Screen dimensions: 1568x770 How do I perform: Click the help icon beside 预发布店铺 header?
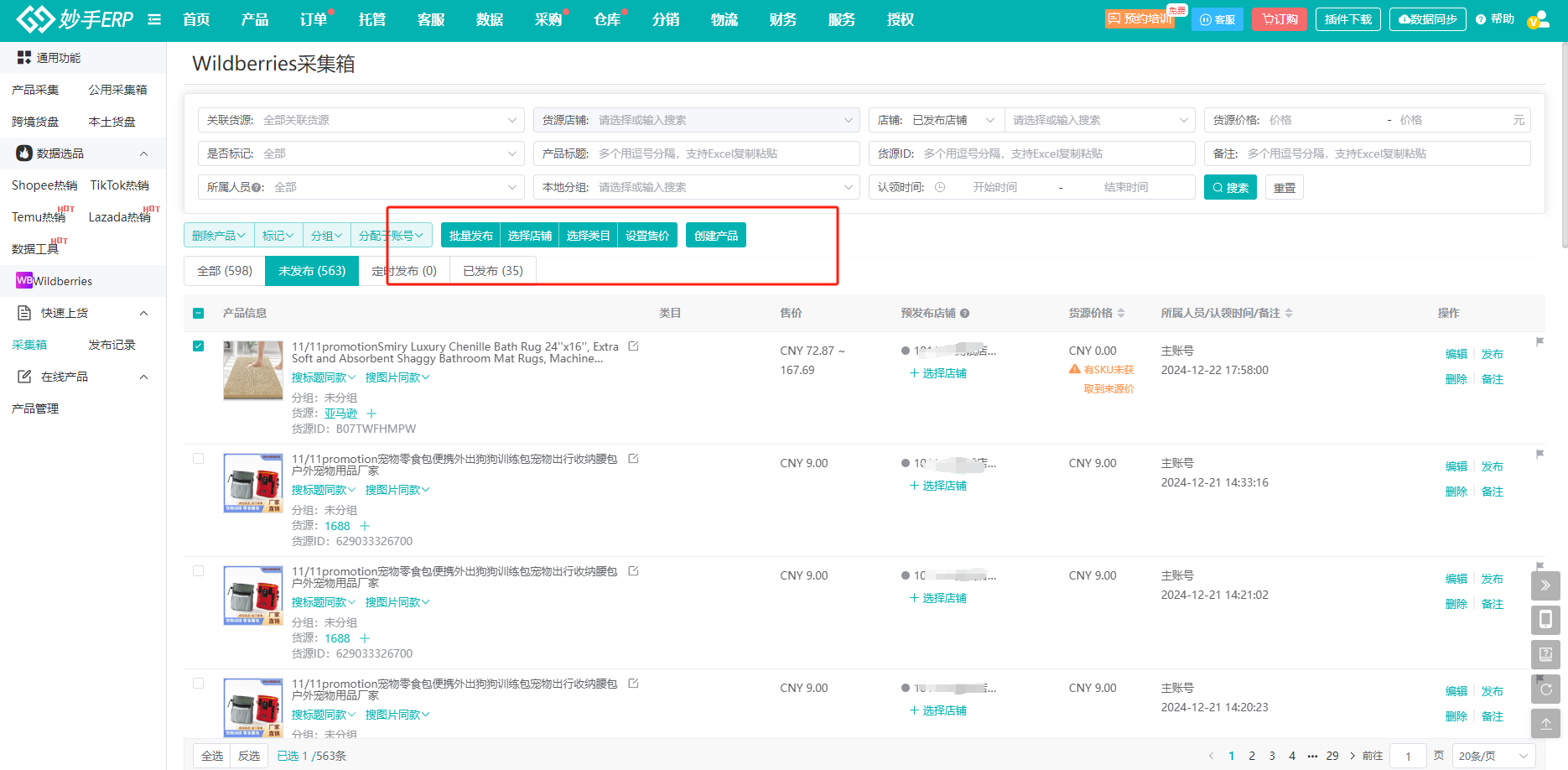point(965,313)
